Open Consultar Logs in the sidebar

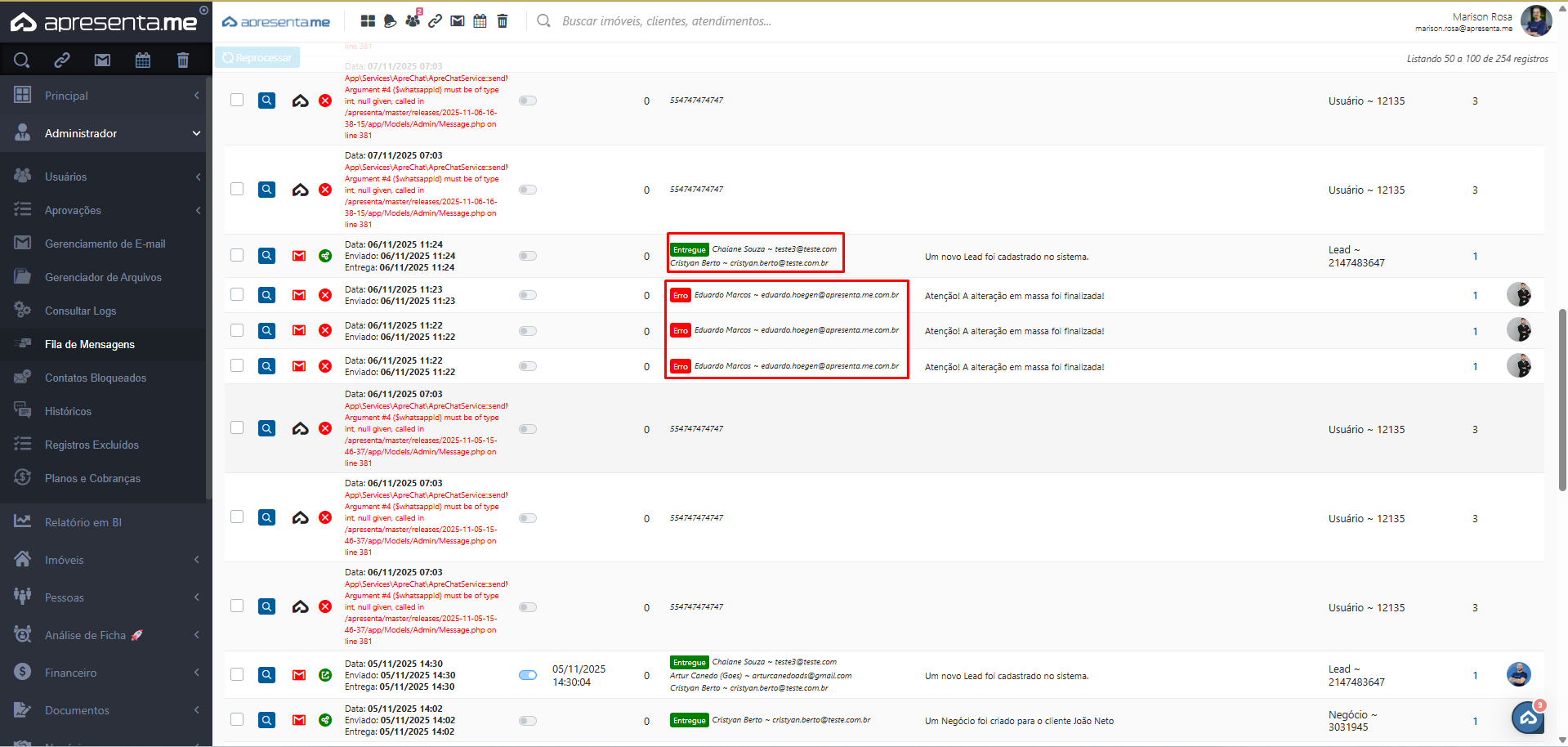click(x=80, y=311)
